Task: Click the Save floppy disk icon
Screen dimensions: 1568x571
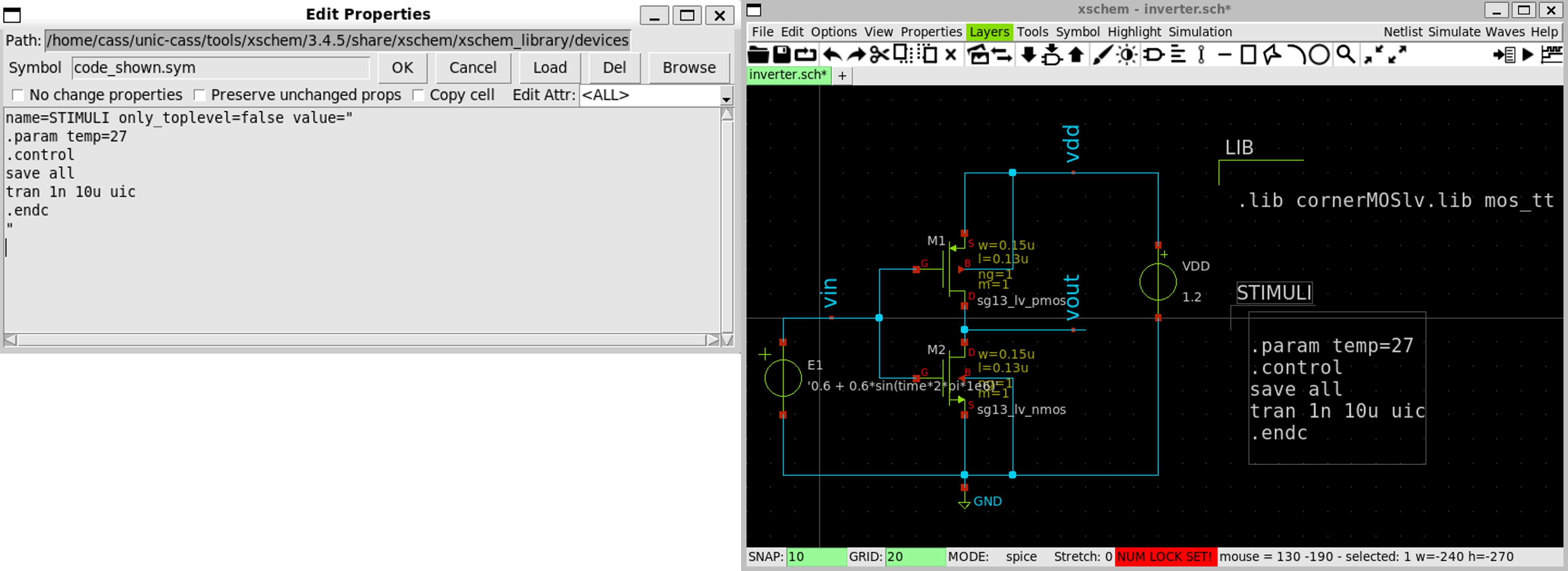Action: coord(782,55)
